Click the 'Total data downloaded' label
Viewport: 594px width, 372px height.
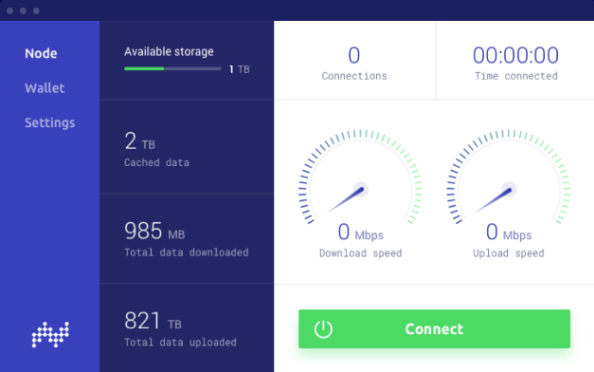pos(186,253)
